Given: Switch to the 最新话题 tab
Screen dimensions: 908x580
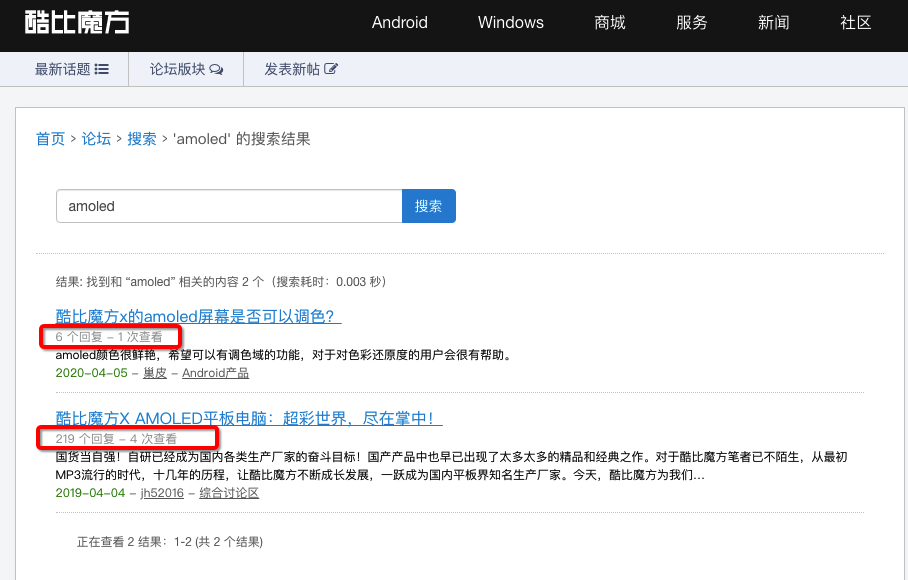Looking at the screenshot, I should tap(63, 70).
